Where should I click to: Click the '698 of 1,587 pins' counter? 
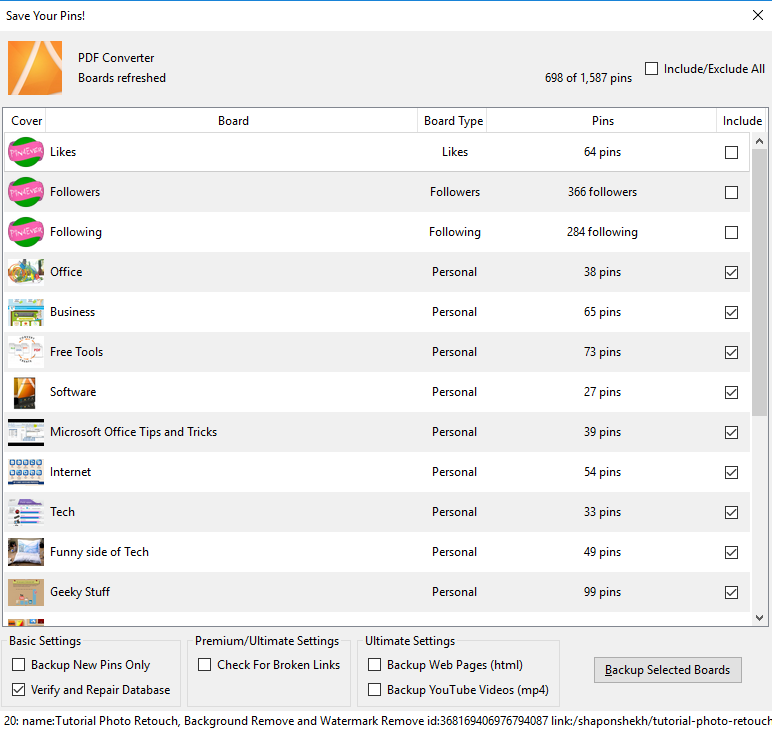click(x=588, y=78)
